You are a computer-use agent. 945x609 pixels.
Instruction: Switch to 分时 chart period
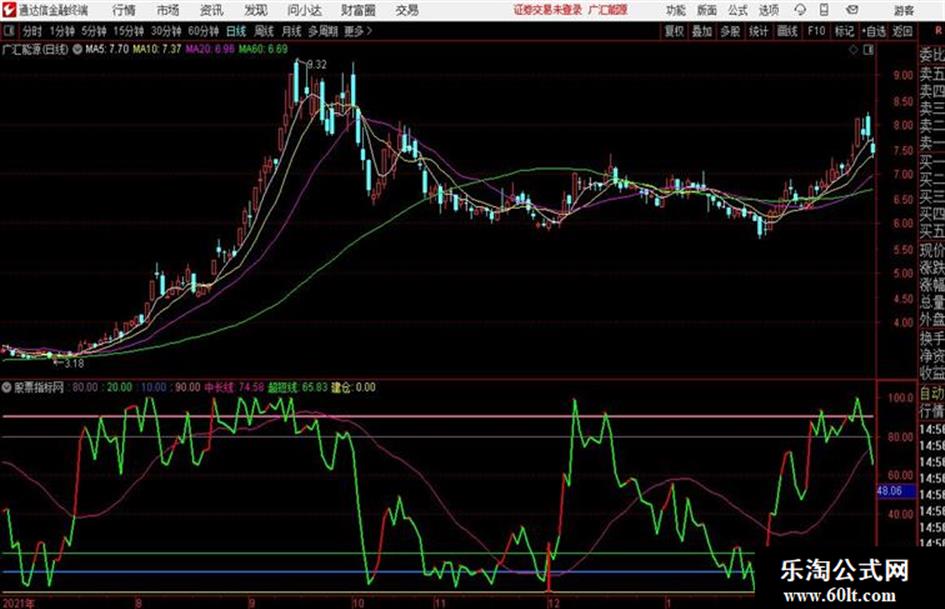pos(32,31)
